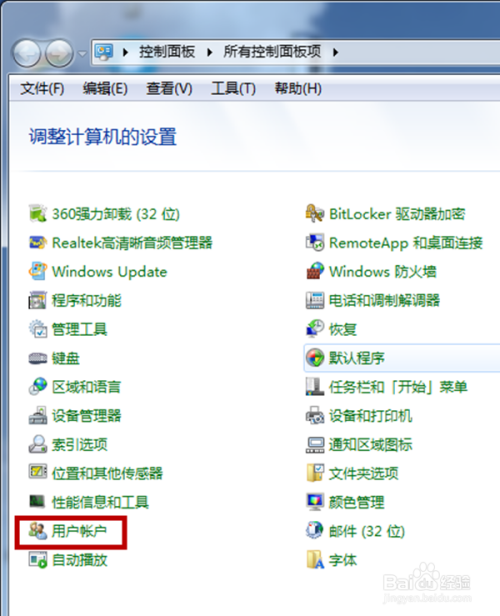The image size is (500, 616).
Task: Click the Windows 防火墙 firewall icon
Action: 315,271
